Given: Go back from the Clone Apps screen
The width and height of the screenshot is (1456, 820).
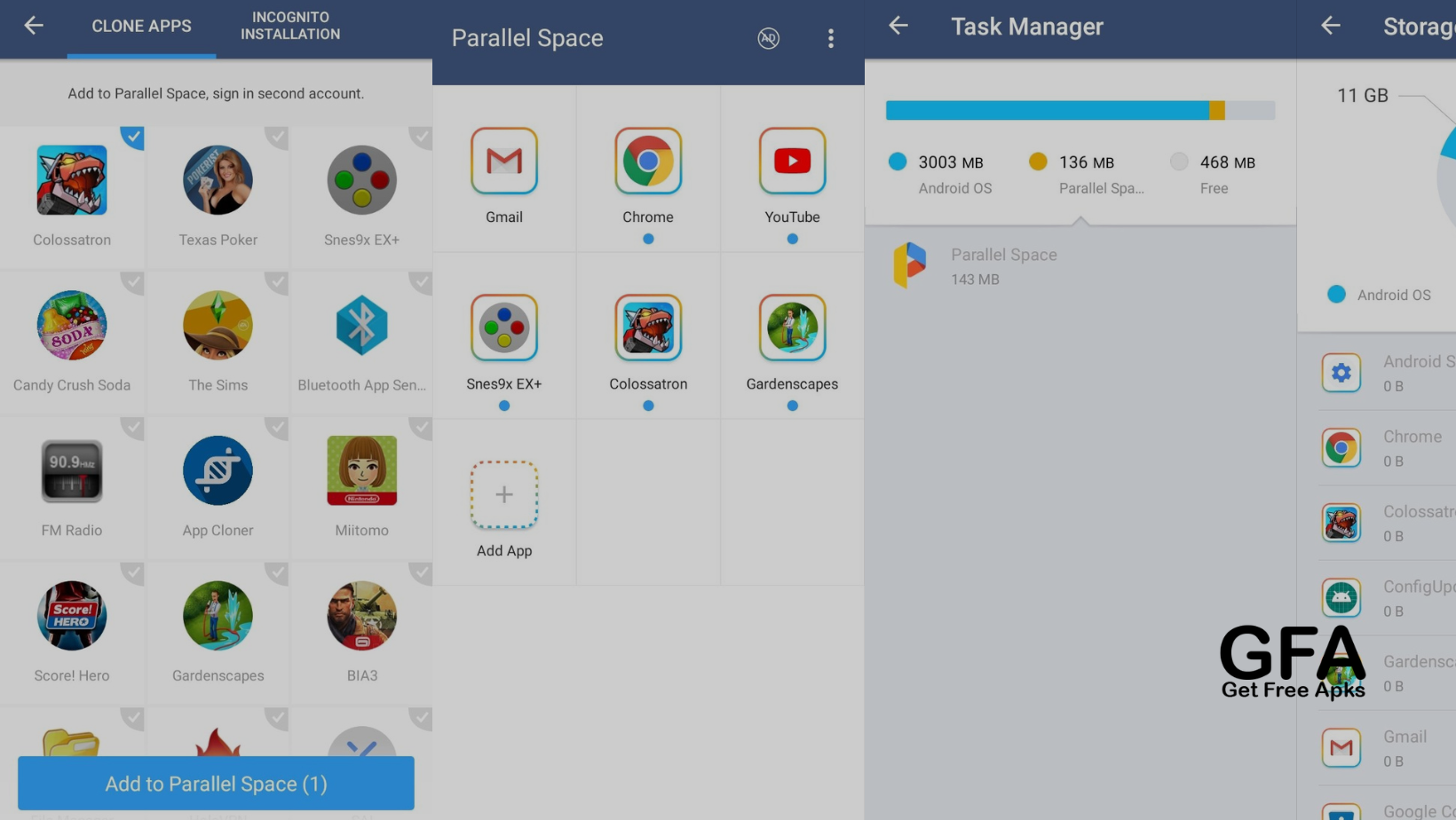Looking at the screenshot, I should click(34, 26).
